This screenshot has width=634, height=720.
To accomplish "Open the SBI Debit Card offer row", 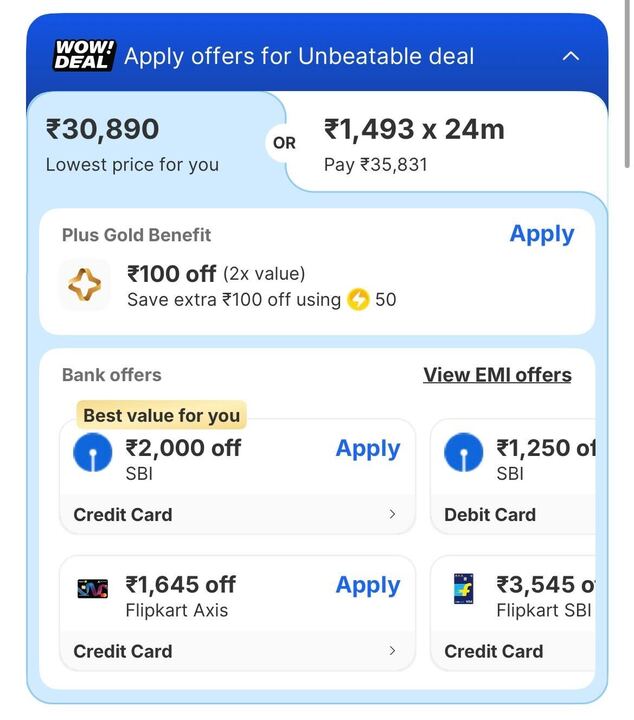I will click(490, 514).
